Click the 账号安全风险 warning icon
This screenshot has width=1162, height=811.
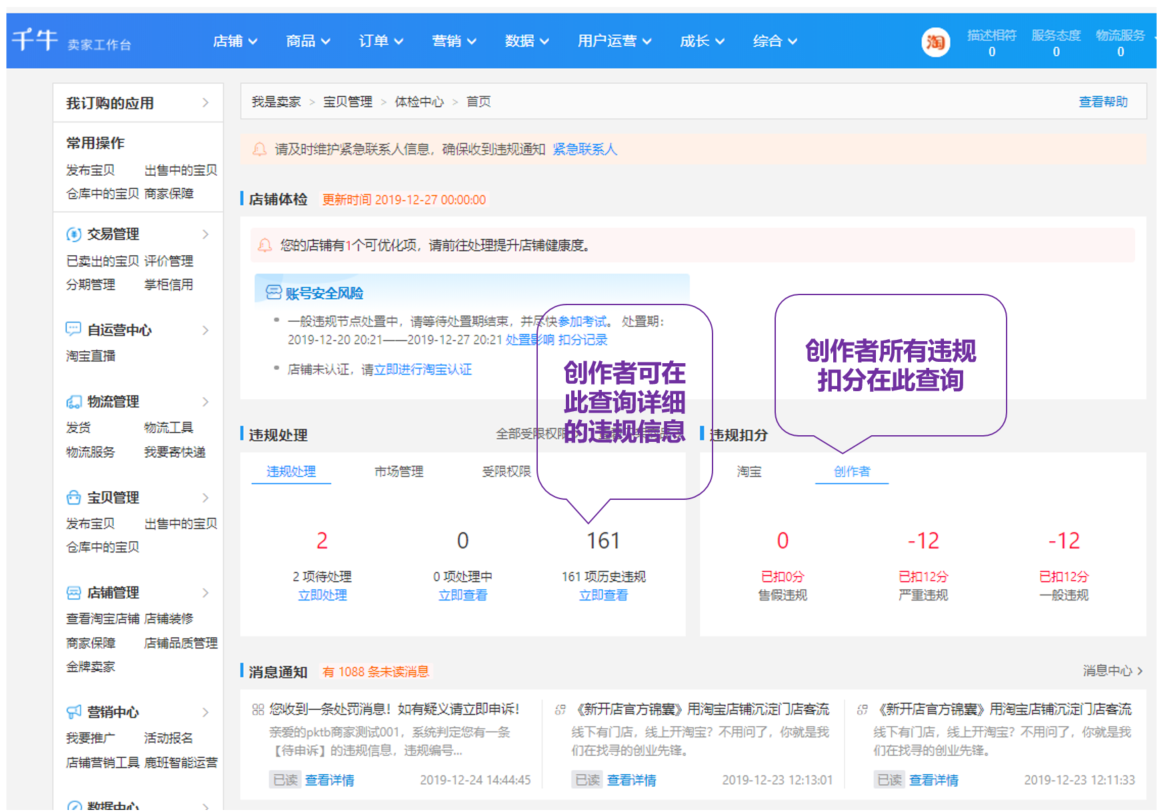point(273,293)
